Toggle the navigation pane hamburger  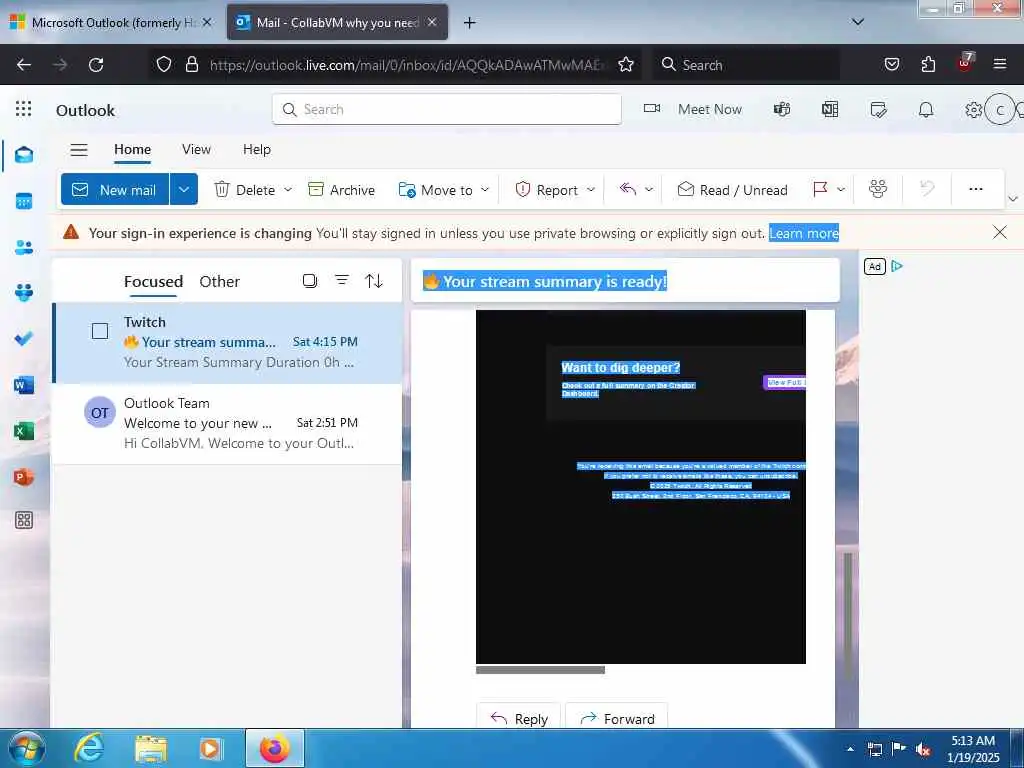tap(79, 150)
